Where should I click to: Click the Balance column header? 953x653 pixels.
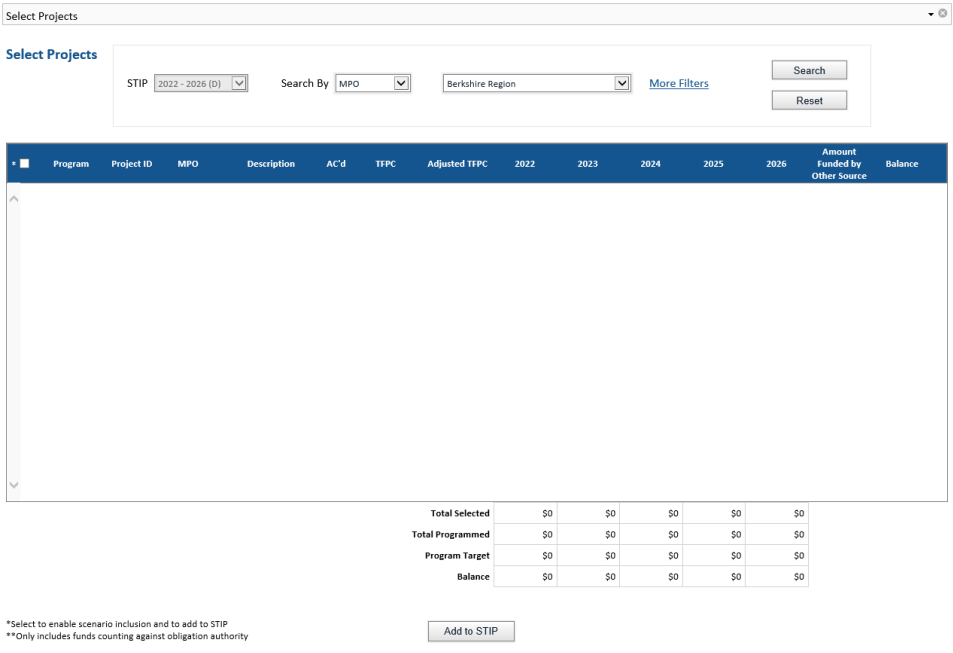[x=901, y=163]
